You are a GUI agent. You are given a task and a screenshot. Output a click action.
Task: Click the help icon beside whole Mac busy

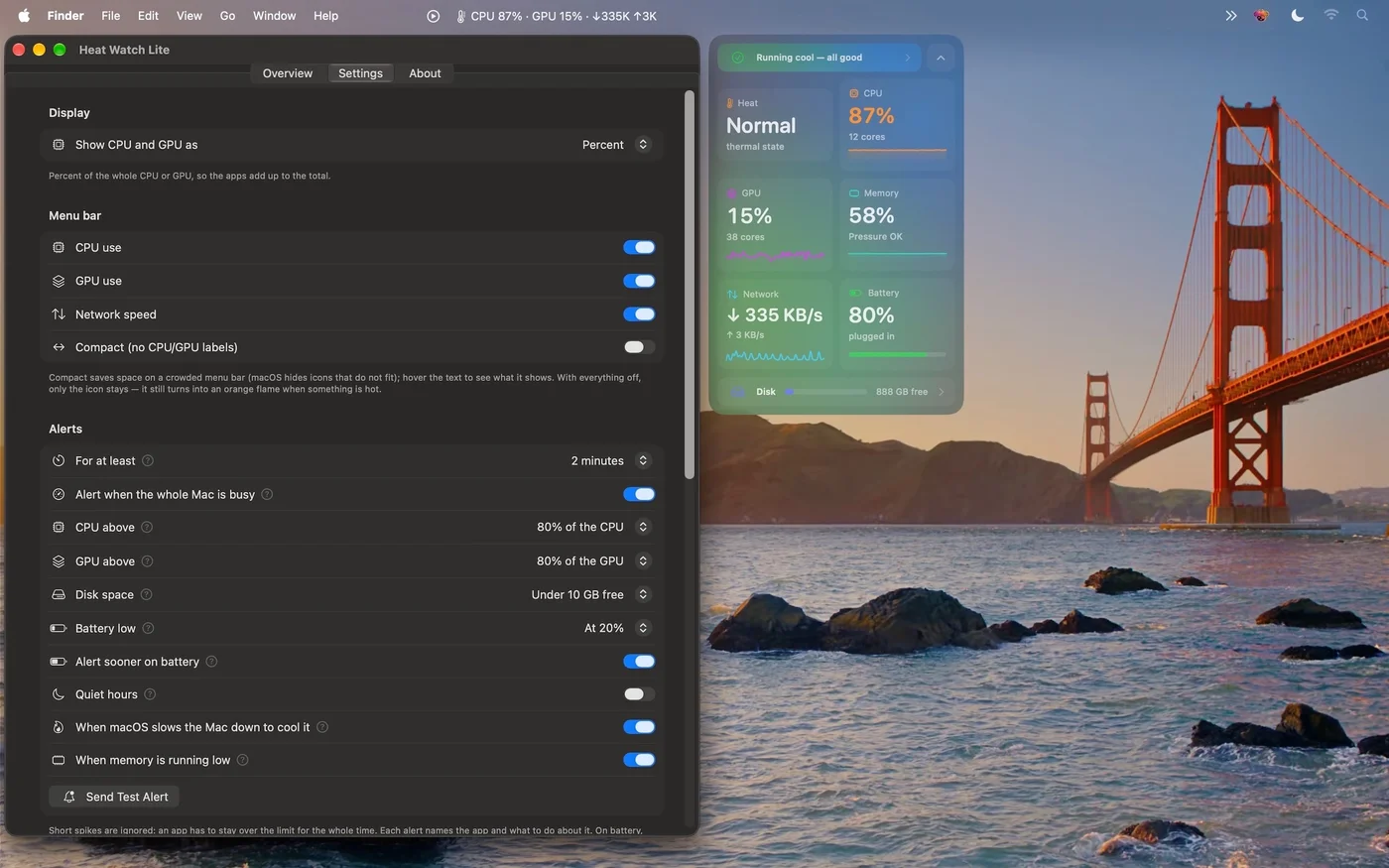point(267,494)
